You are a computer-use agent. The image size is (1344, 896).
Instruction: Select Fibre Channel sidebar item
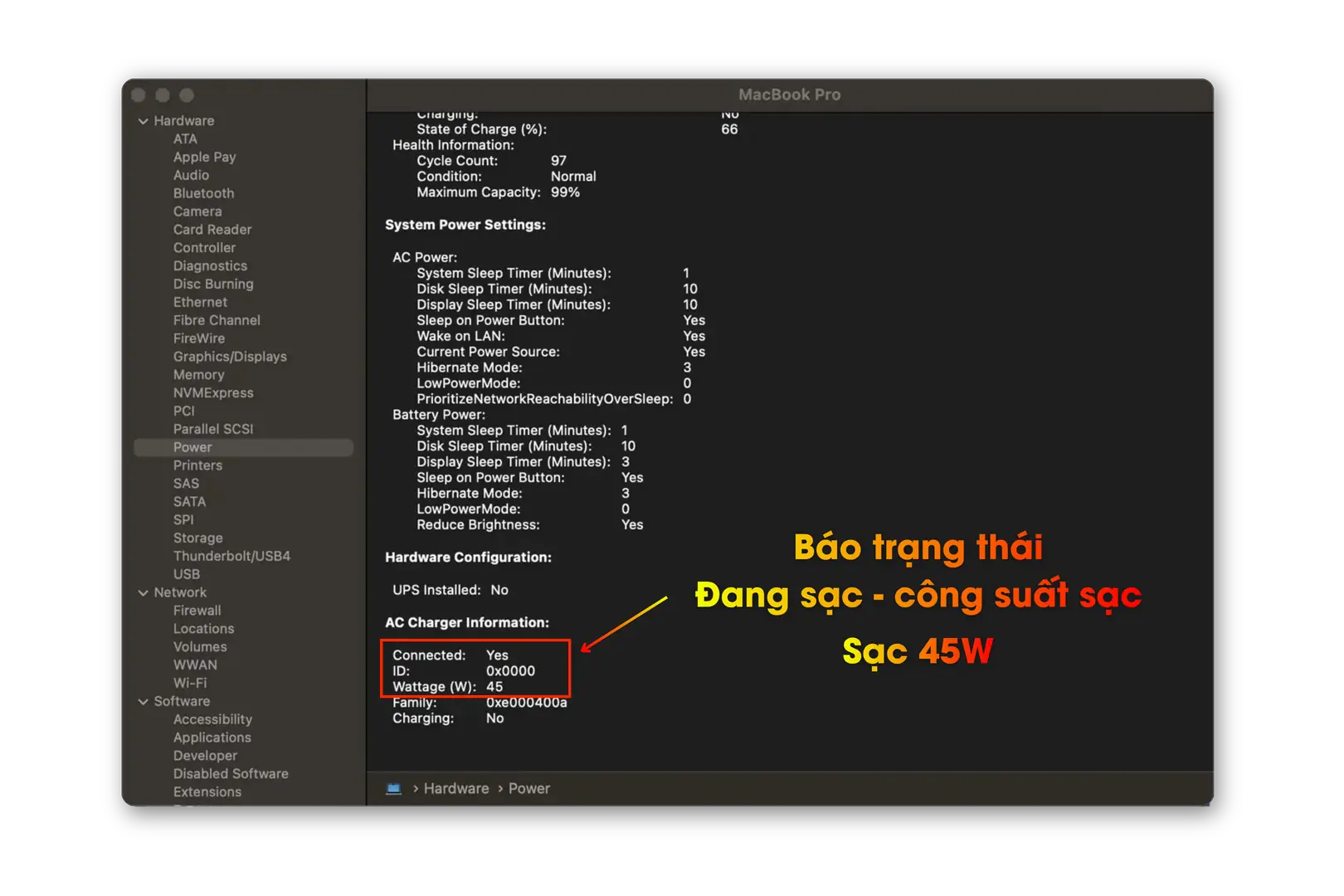[217, 320]
